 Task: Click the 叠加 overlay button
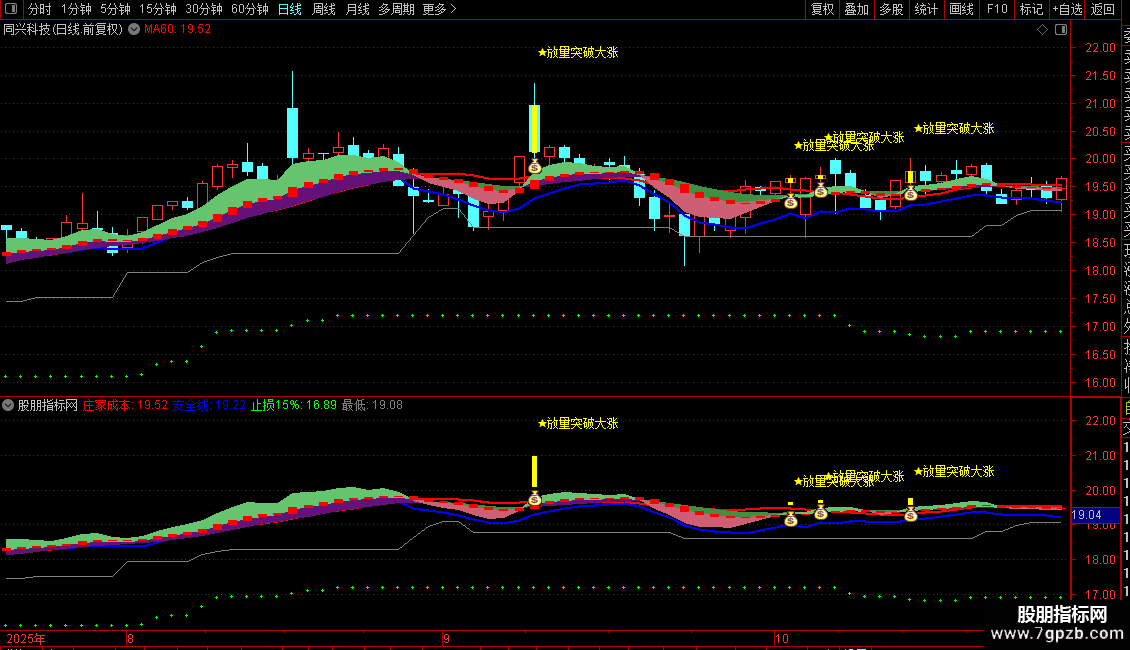click(x=857, y=9)
